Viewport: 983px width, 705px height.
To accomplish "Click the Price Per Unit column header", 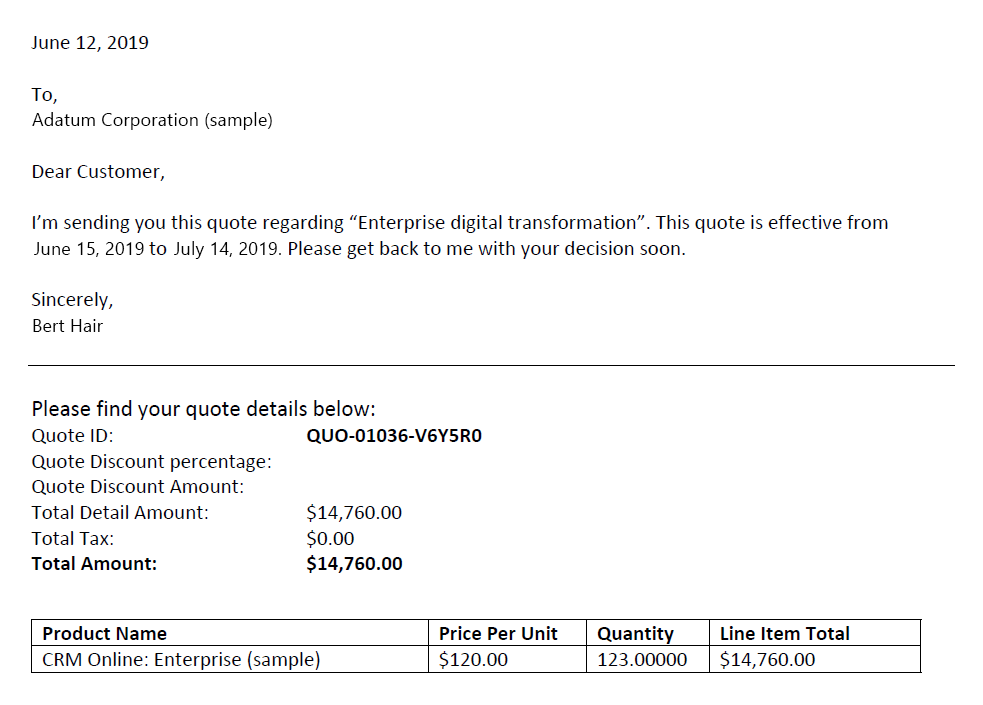I will point(498,634).
